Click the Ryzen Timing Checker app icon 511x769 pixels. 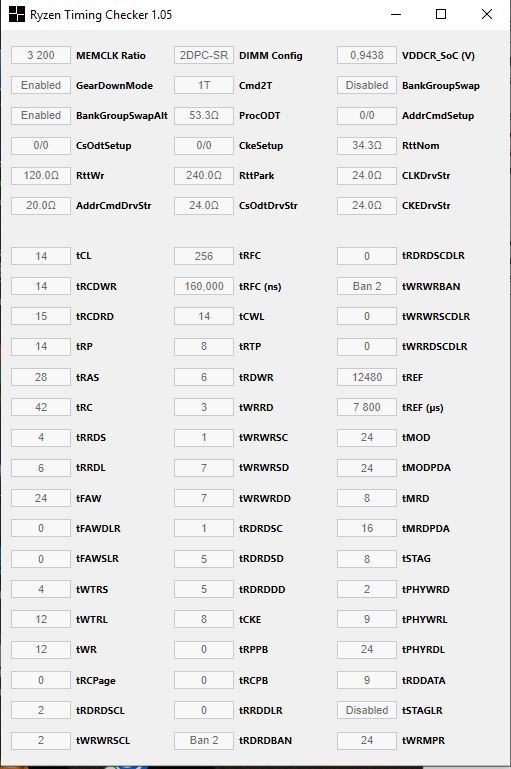(x=17, y=14)
